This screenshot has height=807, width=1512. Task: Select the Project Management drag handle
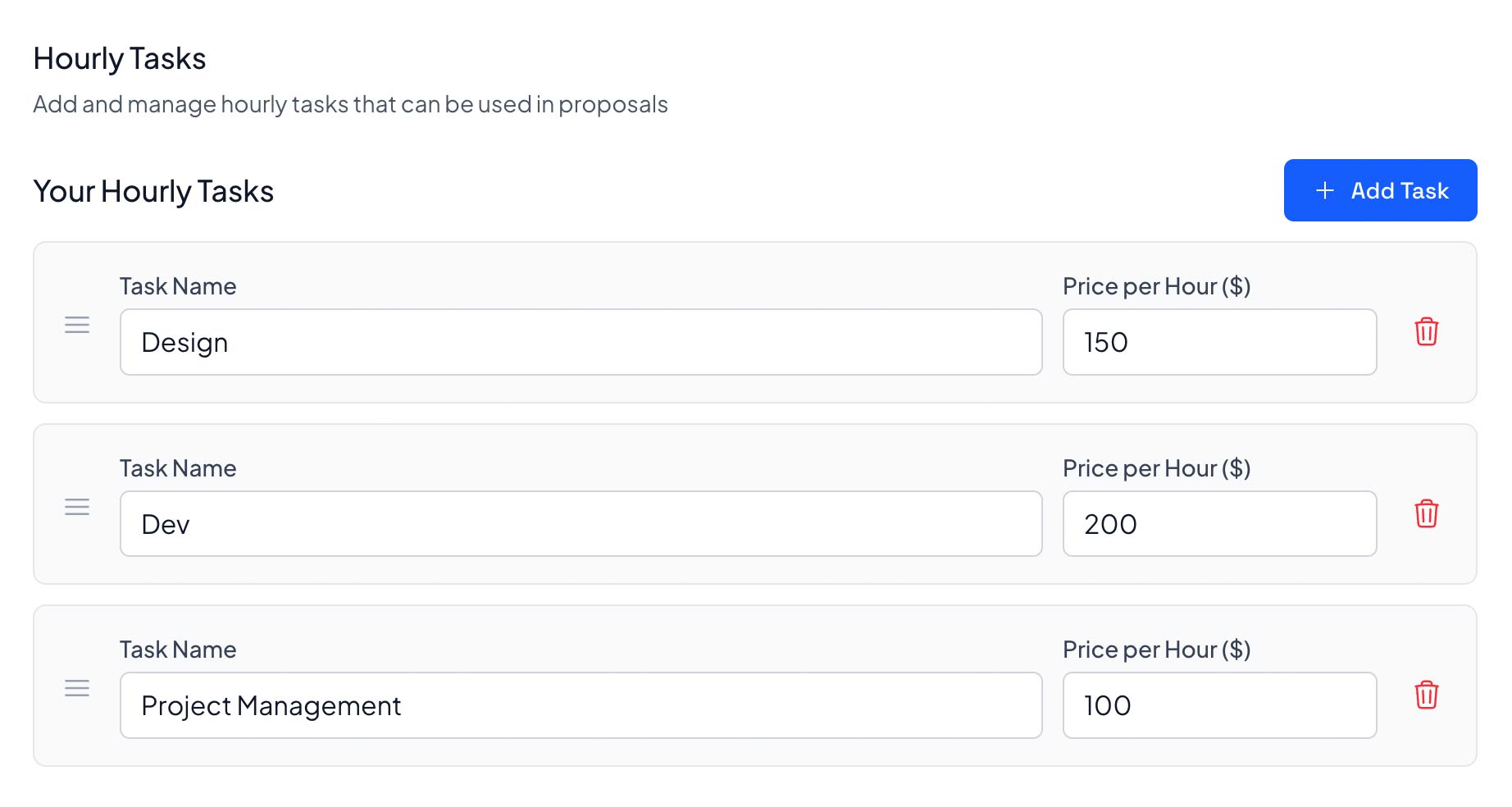tap(77, 689)
